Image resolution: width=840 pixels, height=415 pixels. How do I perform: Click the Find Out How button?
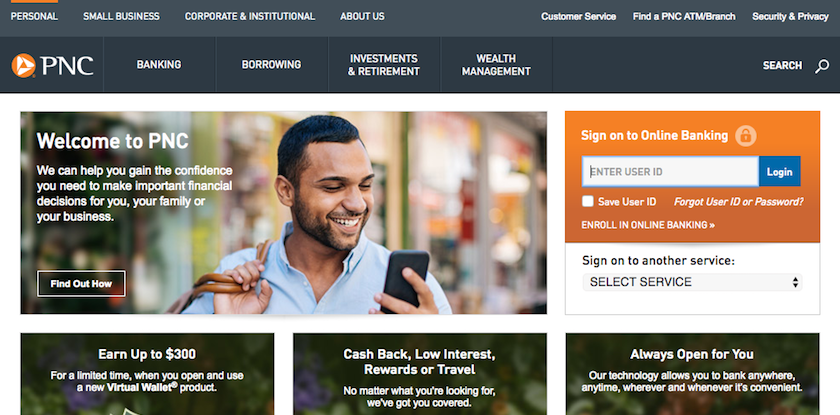(x=81, y=284)
